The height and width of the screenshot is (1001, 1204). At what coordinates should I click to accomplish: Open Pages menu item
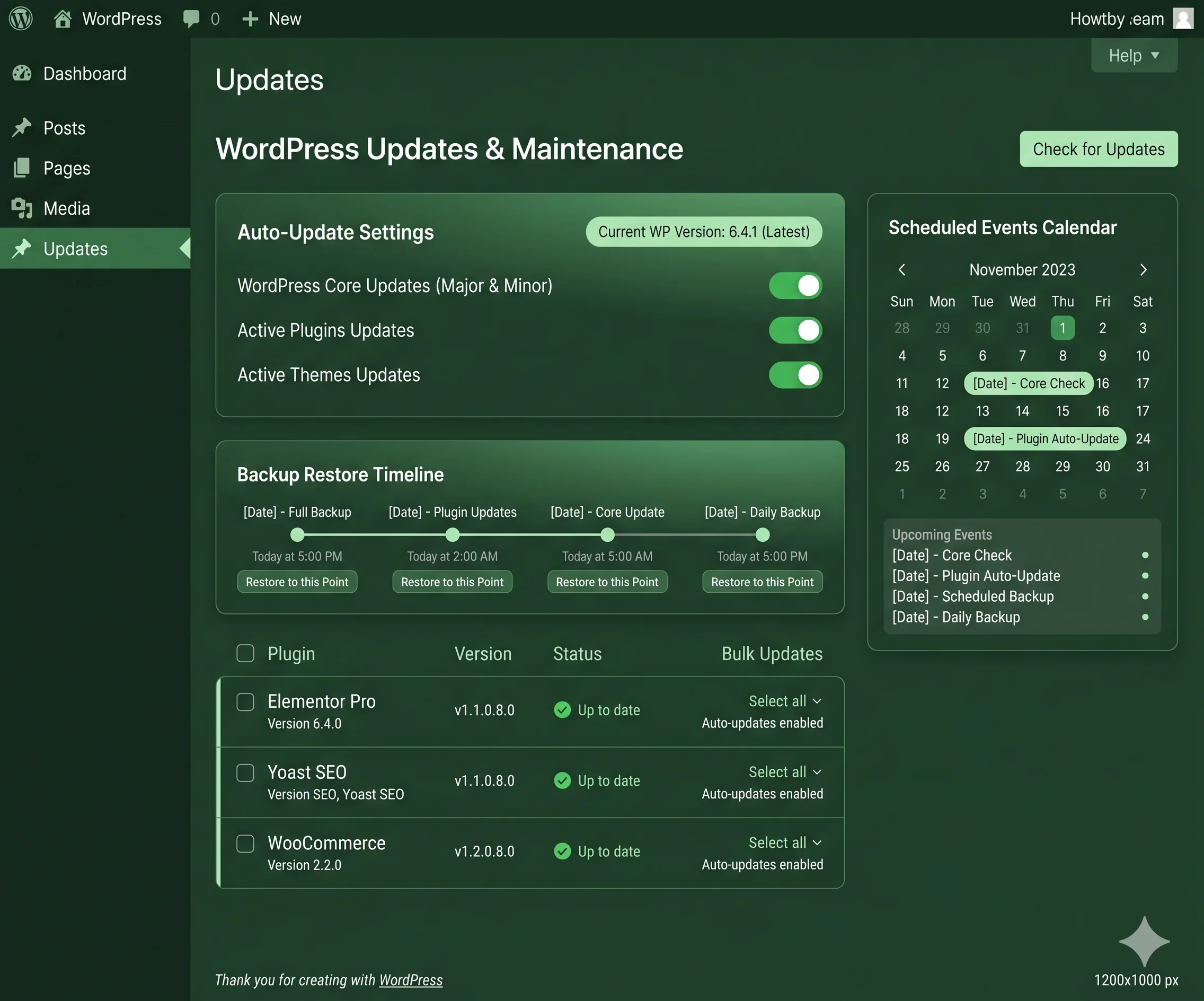pos(95,168)
